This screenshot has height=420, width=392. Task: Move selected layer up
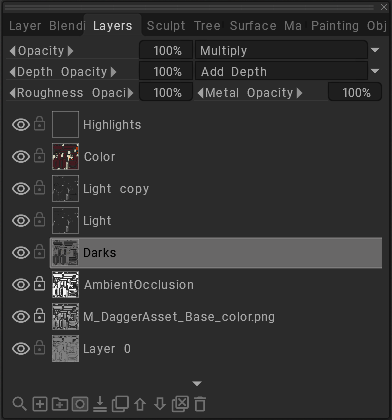[140, 404]
